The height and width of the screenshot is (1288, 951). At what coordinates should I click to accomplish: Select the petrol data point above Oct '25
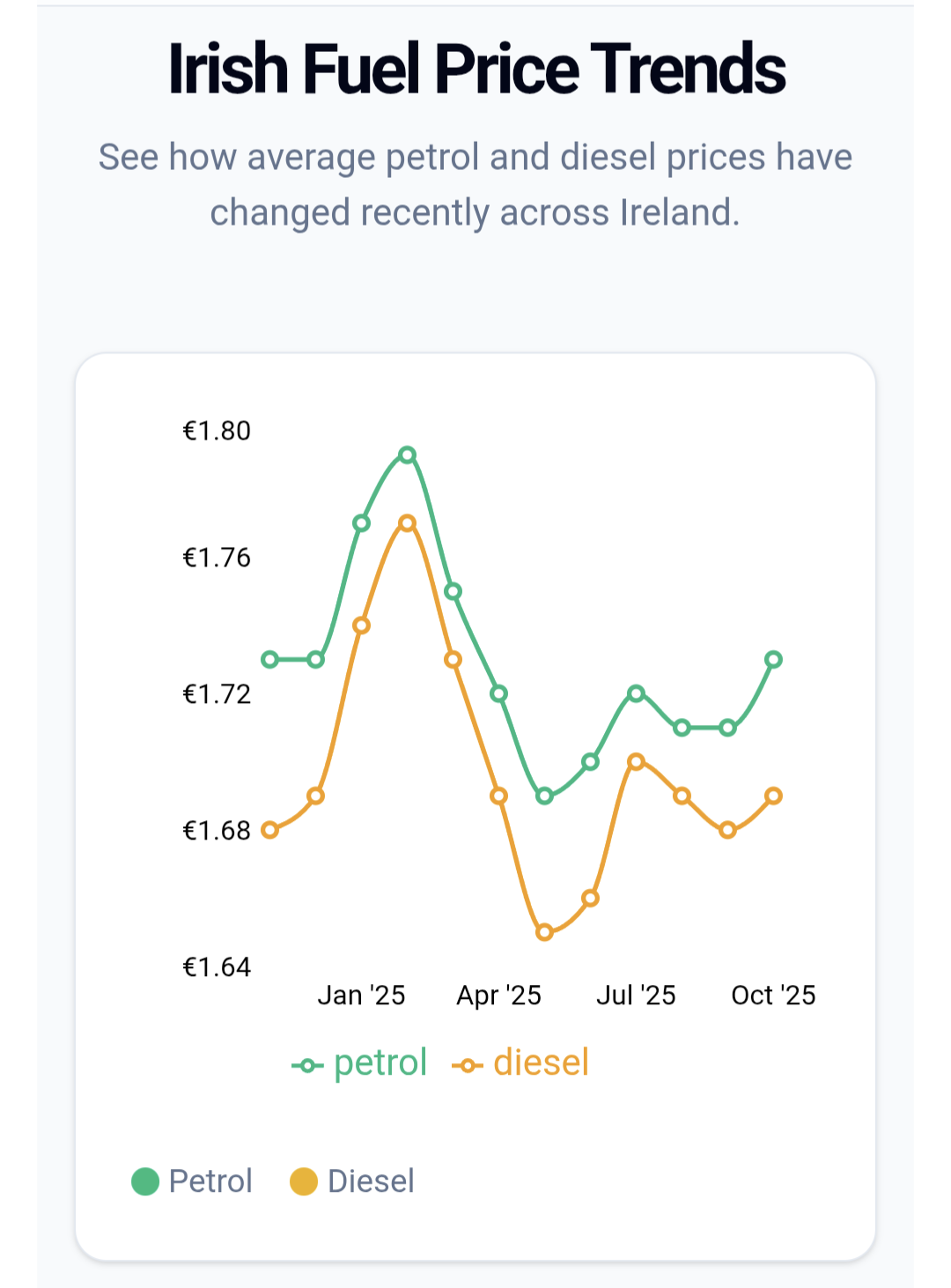(773, 659)
